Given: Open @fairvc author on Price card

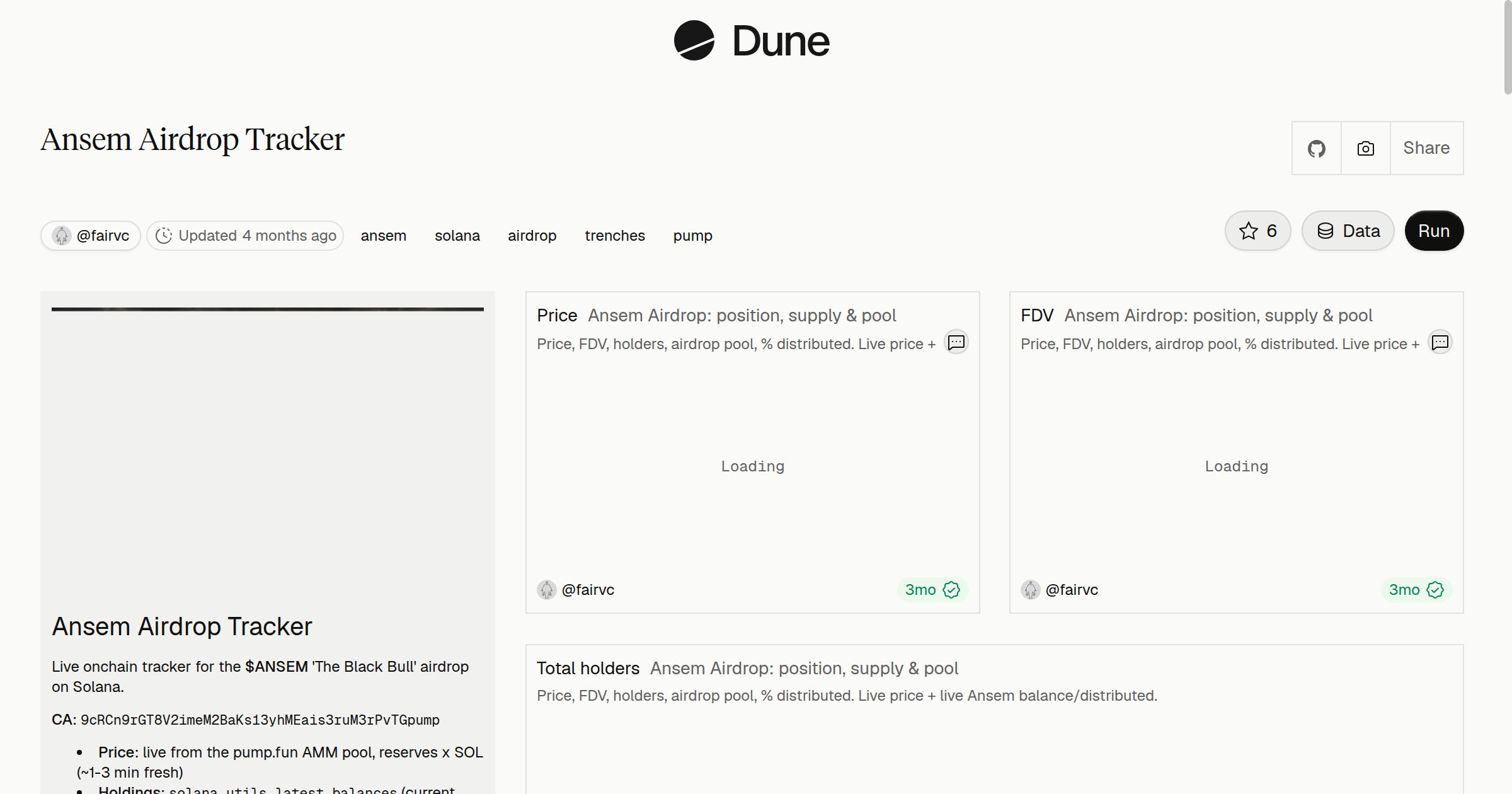Looking at the screenshot, I should point(576,590).
